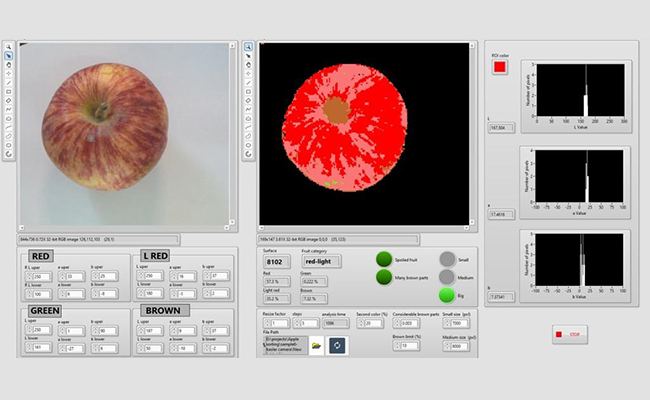650x400 pixels.
Task: Click the Medium size (pxl) value field
Action: tap(454, 345)
